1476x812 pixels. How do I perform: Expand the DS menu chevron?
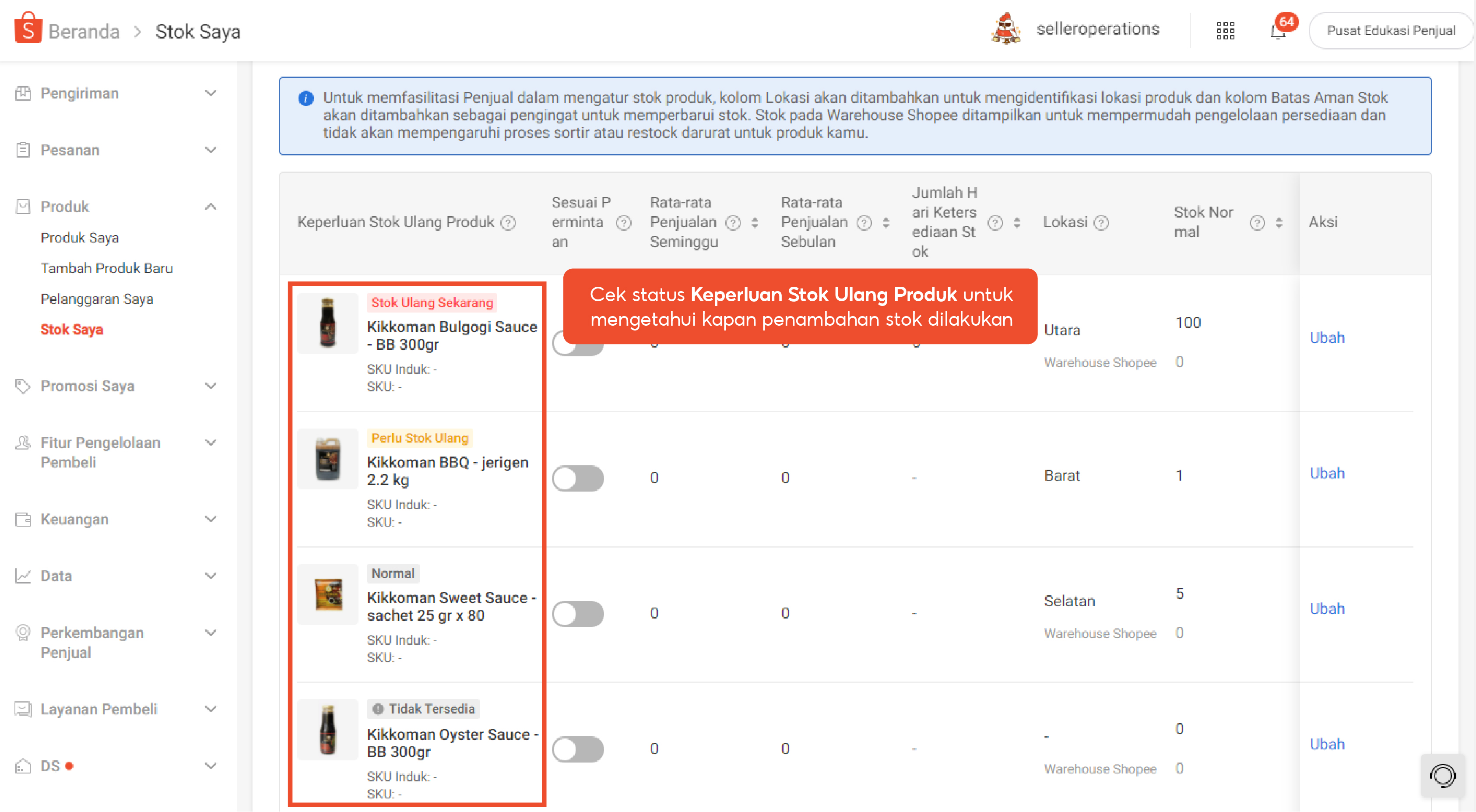click(x=211, y=766)
